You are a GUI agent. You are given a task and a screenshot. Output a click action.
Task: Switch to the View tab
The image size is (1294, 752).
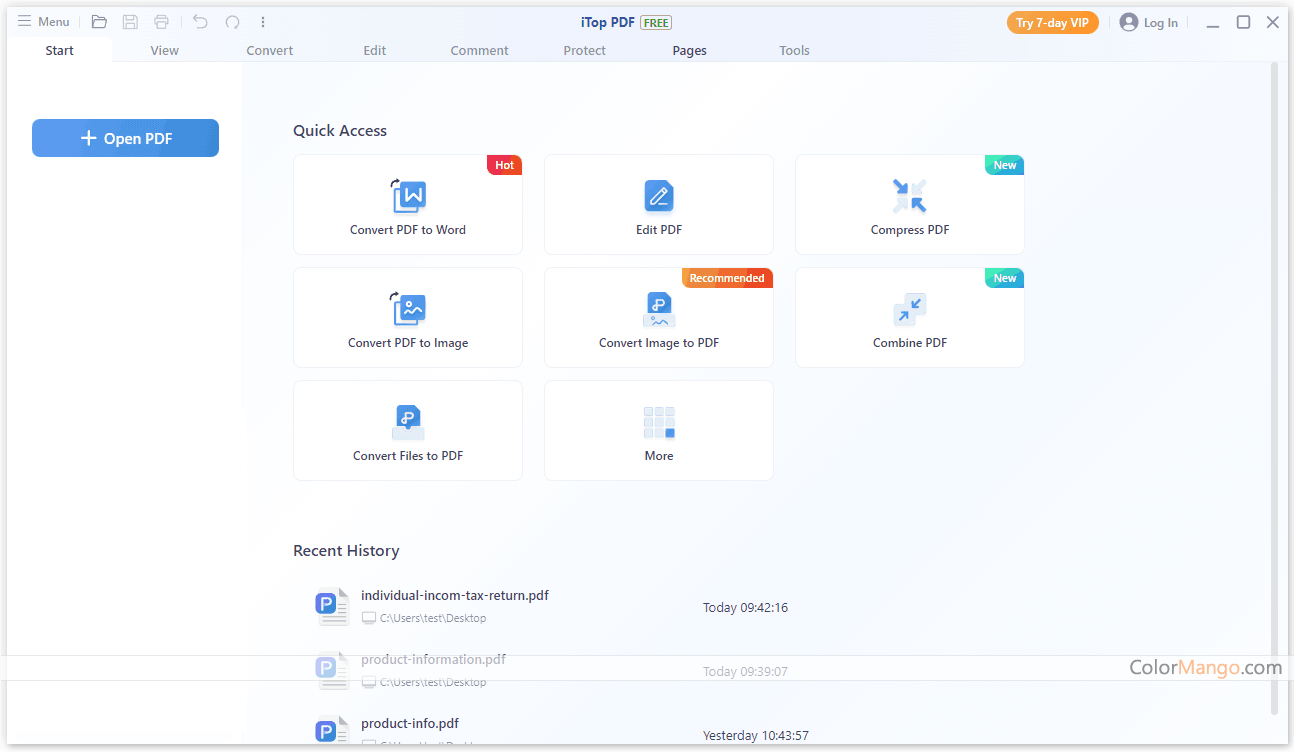(x=165, y=50)
